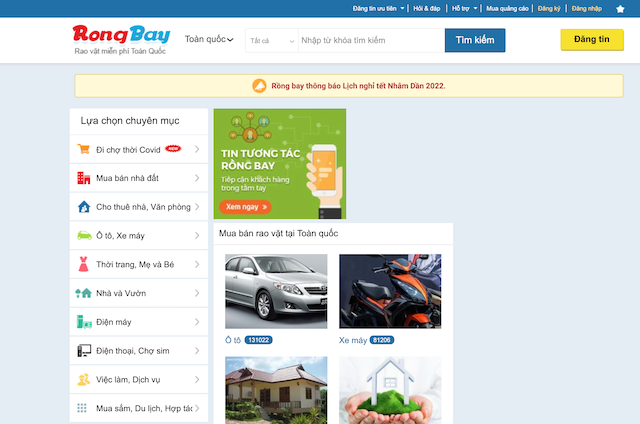Viewport: 640px width, 424px height.
Task: Click the pink dress fashion icon
Action: (x=84, y=264)
